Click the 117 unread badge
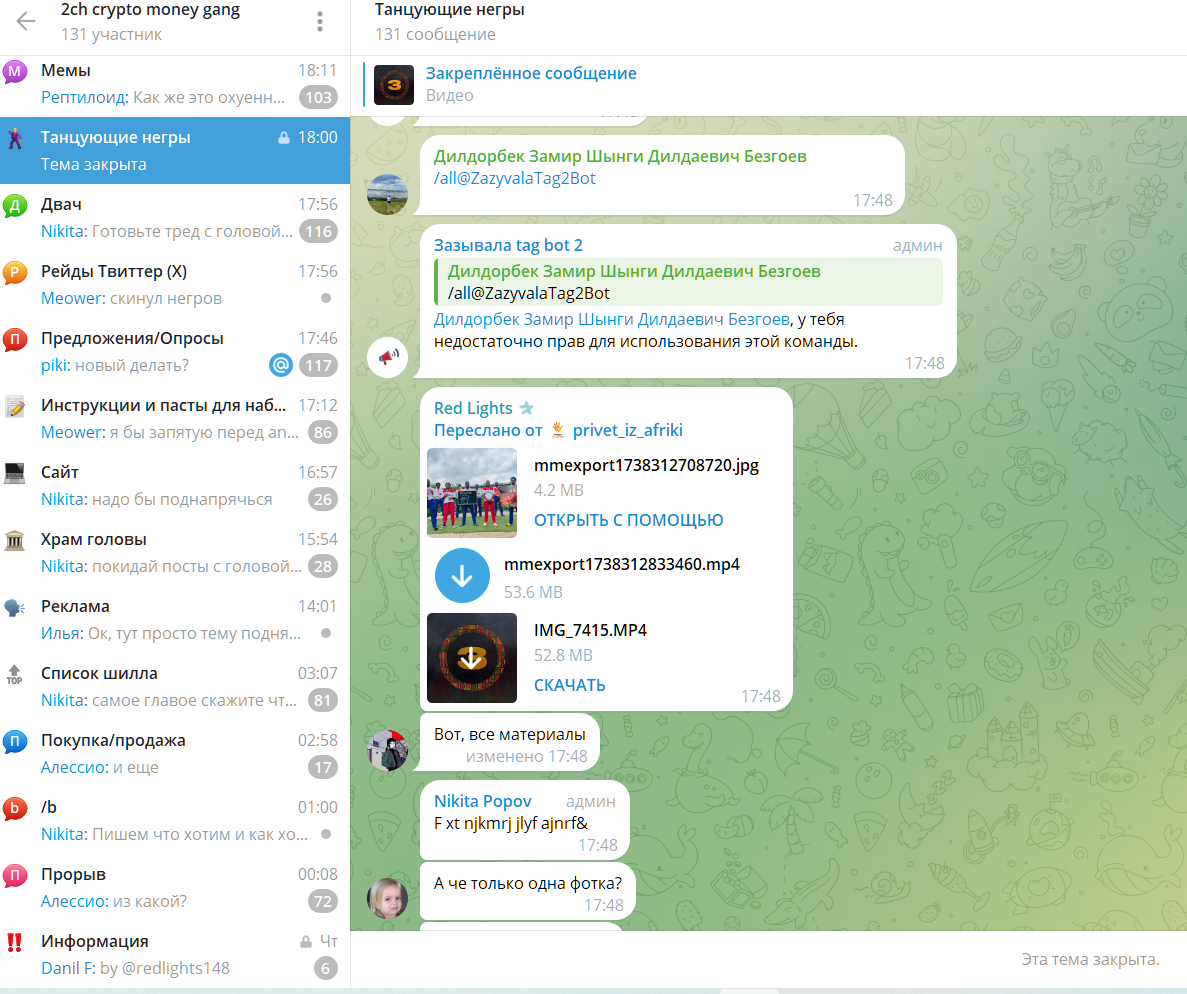1187x994 pixels. [x=319, y=365]
